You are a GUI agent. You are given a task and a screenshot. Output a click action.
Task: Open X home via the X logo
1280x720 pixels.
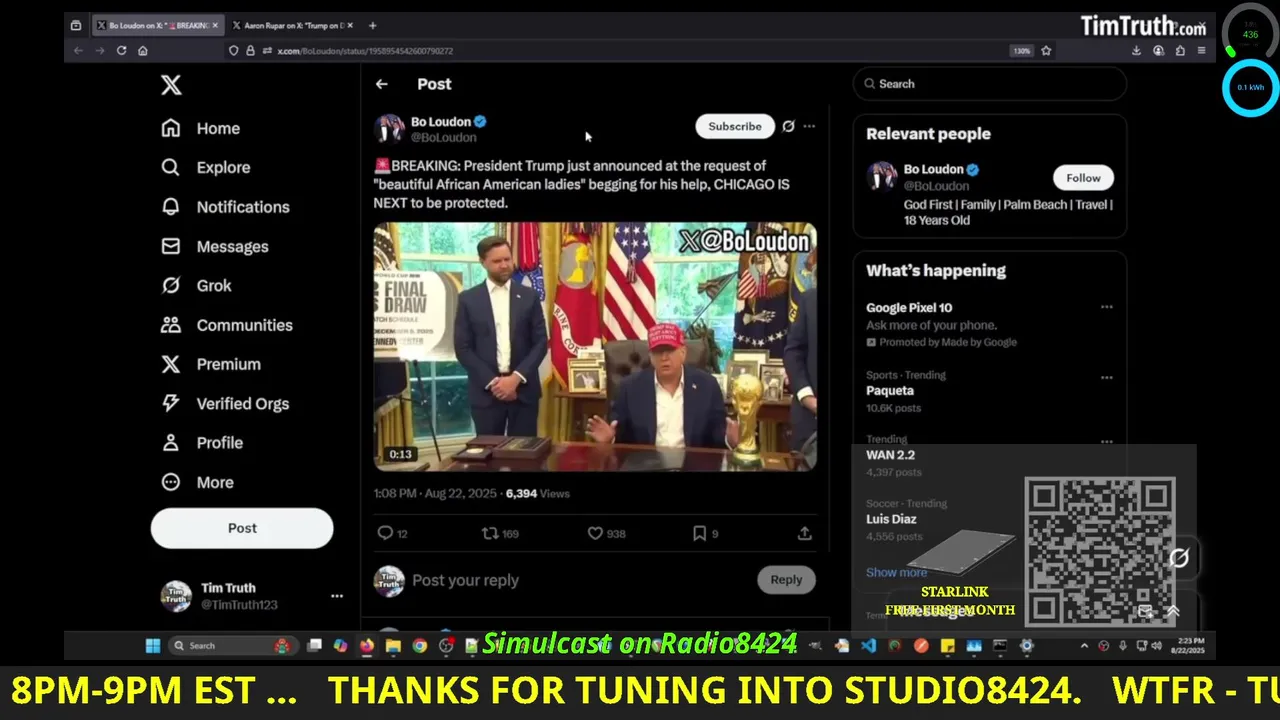coord(171,85)
